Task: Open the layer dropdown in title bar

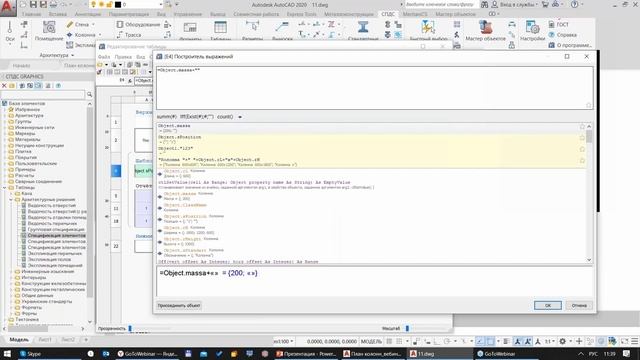Action: pyautogui.click(x=160, y=4)
